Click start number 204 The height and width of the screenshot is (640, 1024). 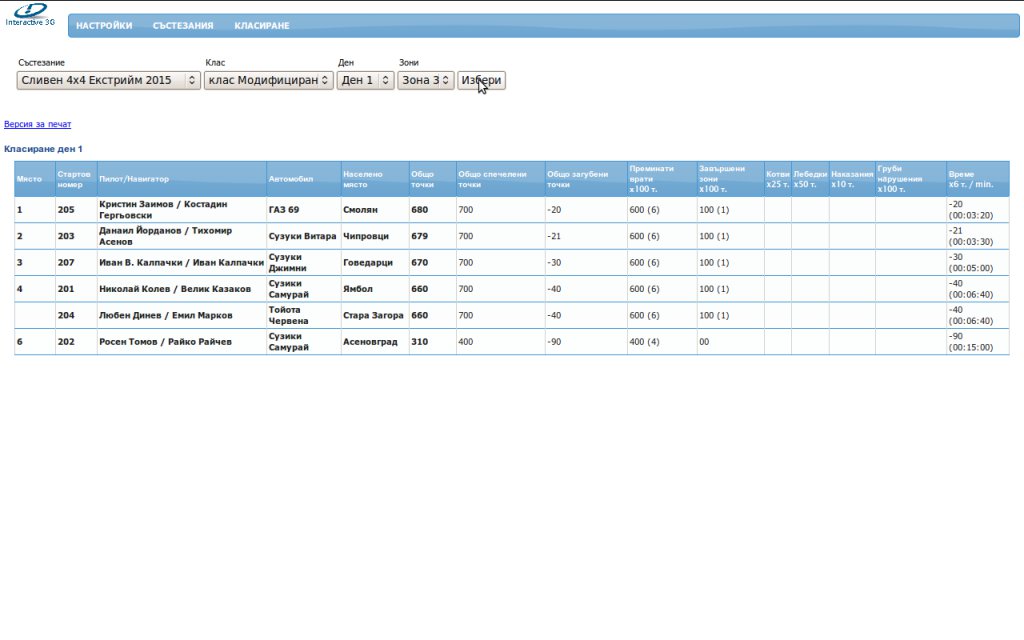[66, 315]
